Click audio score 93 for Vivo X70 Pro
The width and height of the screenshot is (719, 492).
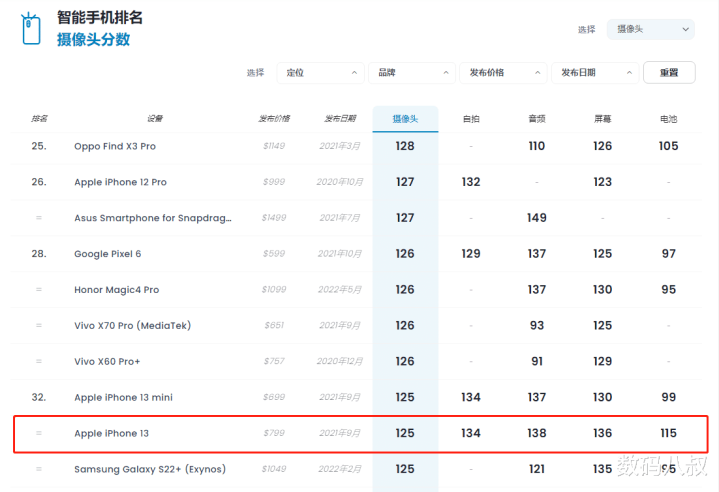tap(537, 326)
